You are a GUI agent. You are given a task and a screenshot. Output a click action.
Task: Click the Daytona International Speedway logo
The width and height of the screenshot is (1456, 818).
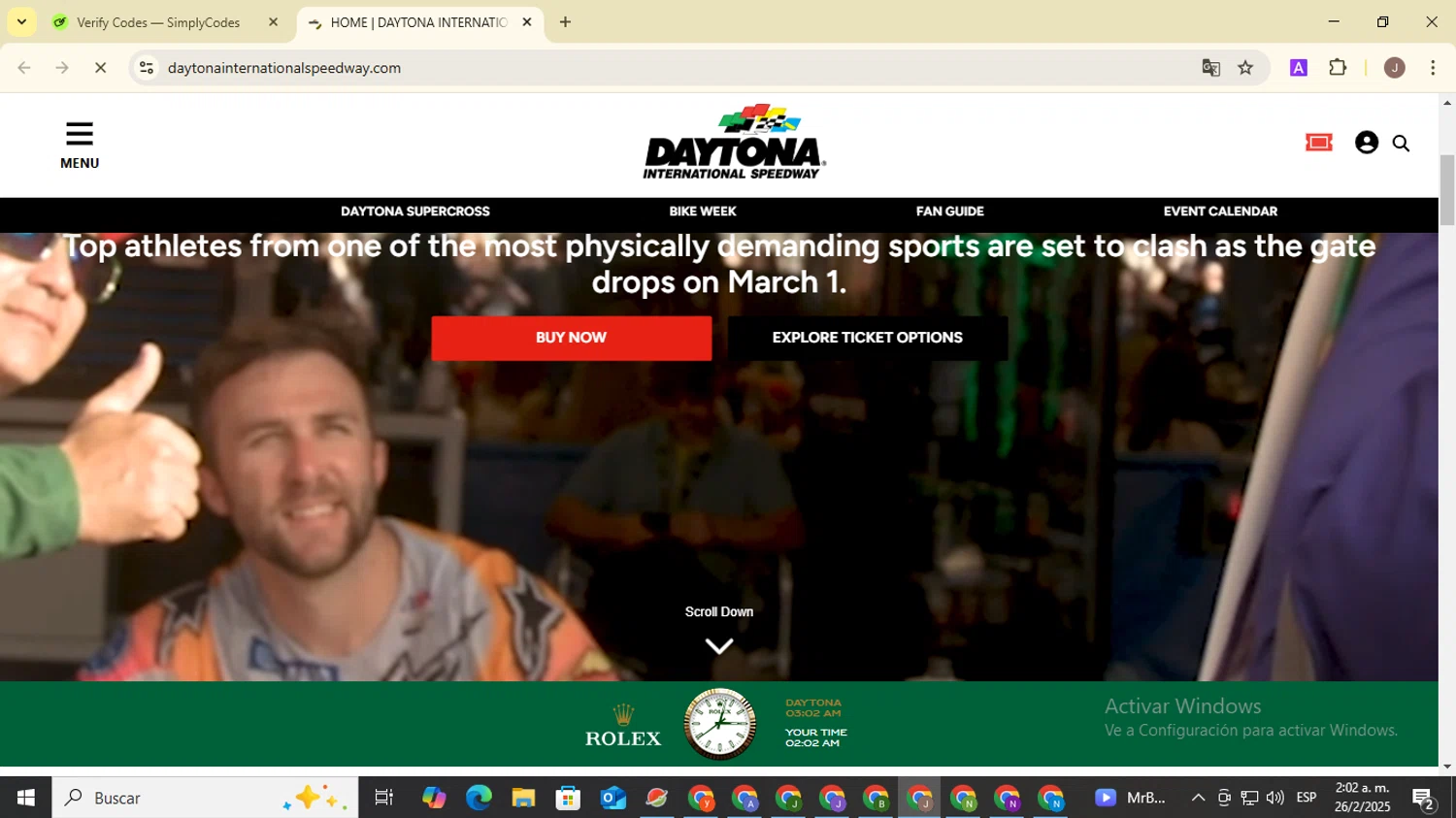coord(734,142)
